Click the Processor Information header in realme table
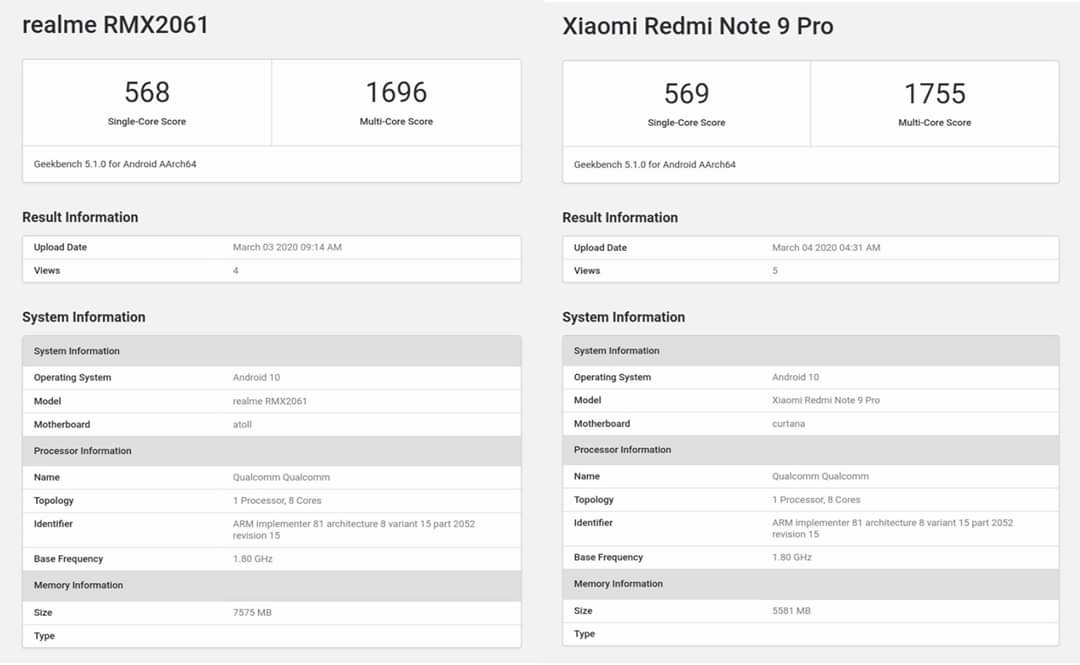Viewport: 1080px width, 665px height. tap(83, 451)
